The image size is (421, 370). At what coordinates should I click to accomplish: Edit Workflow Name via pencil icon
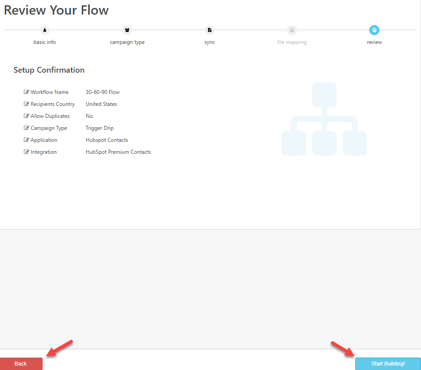point(26,92)
